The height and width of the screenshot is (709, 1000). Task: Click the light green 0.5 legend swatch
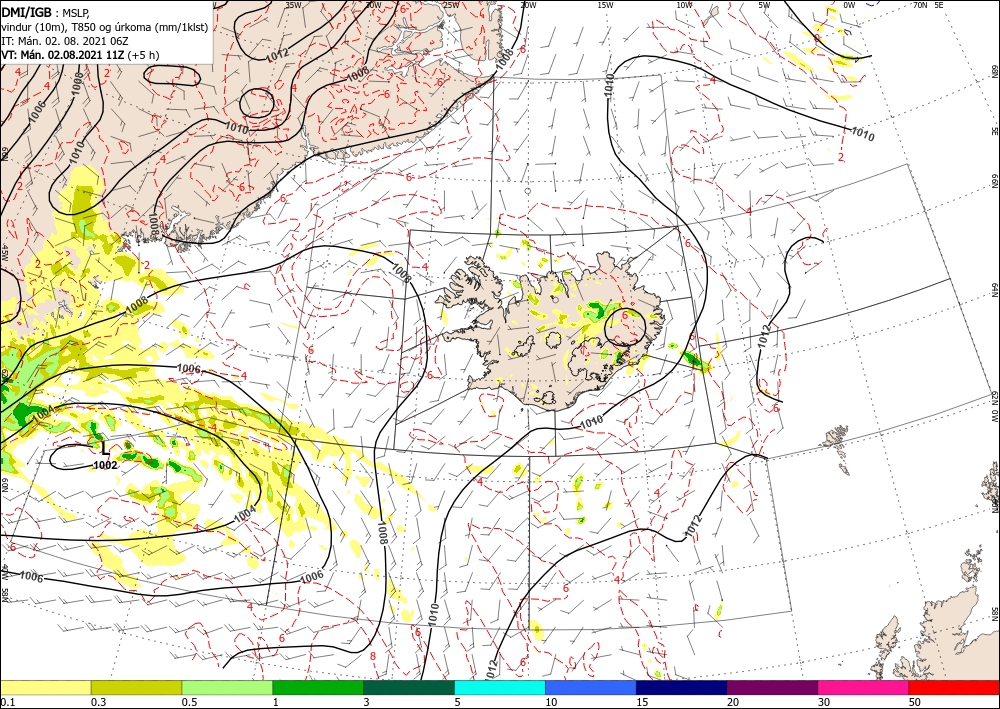point(227,687)
